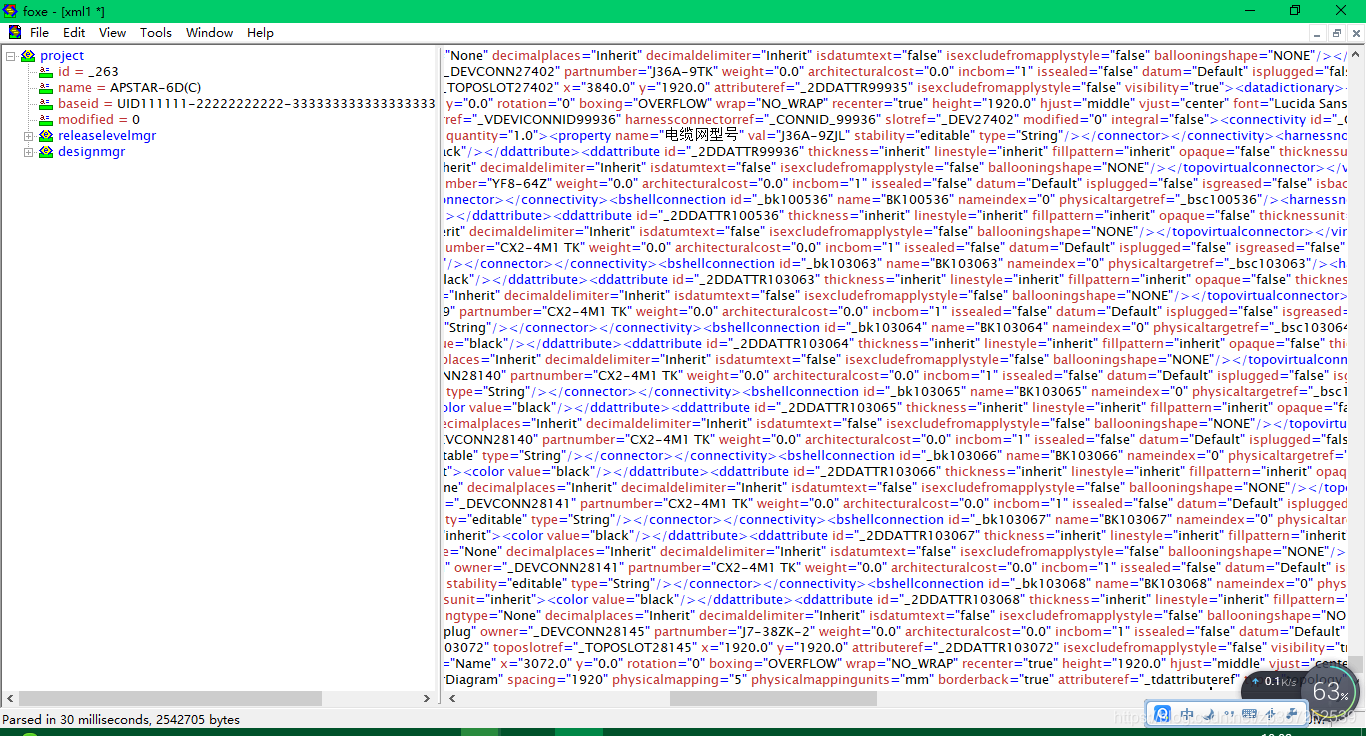The width and height of the screenshot is (1366, 736).
Task: Expand the releaselevelmgr node
Action: tap(28, 135)
